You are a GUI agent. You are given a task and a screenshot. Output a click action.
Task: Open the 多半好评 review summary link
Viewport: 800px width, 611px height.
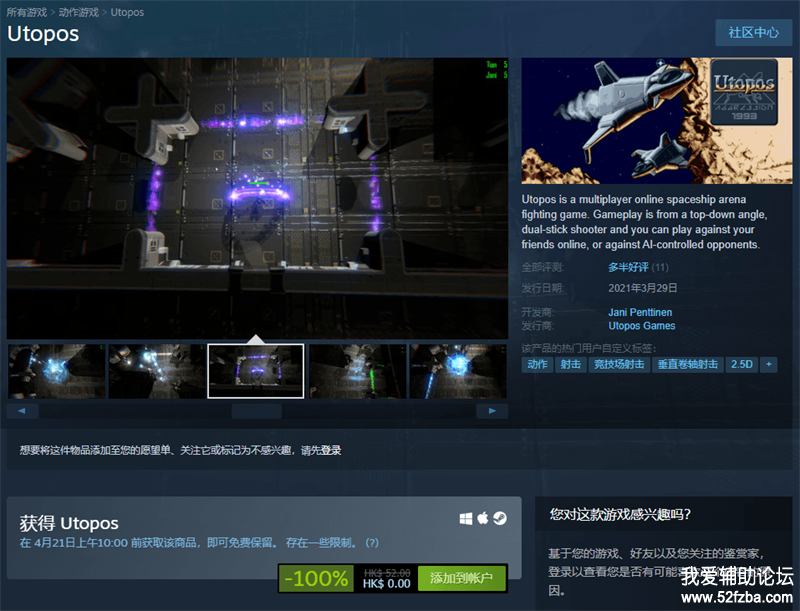click(x=628, y=267)
